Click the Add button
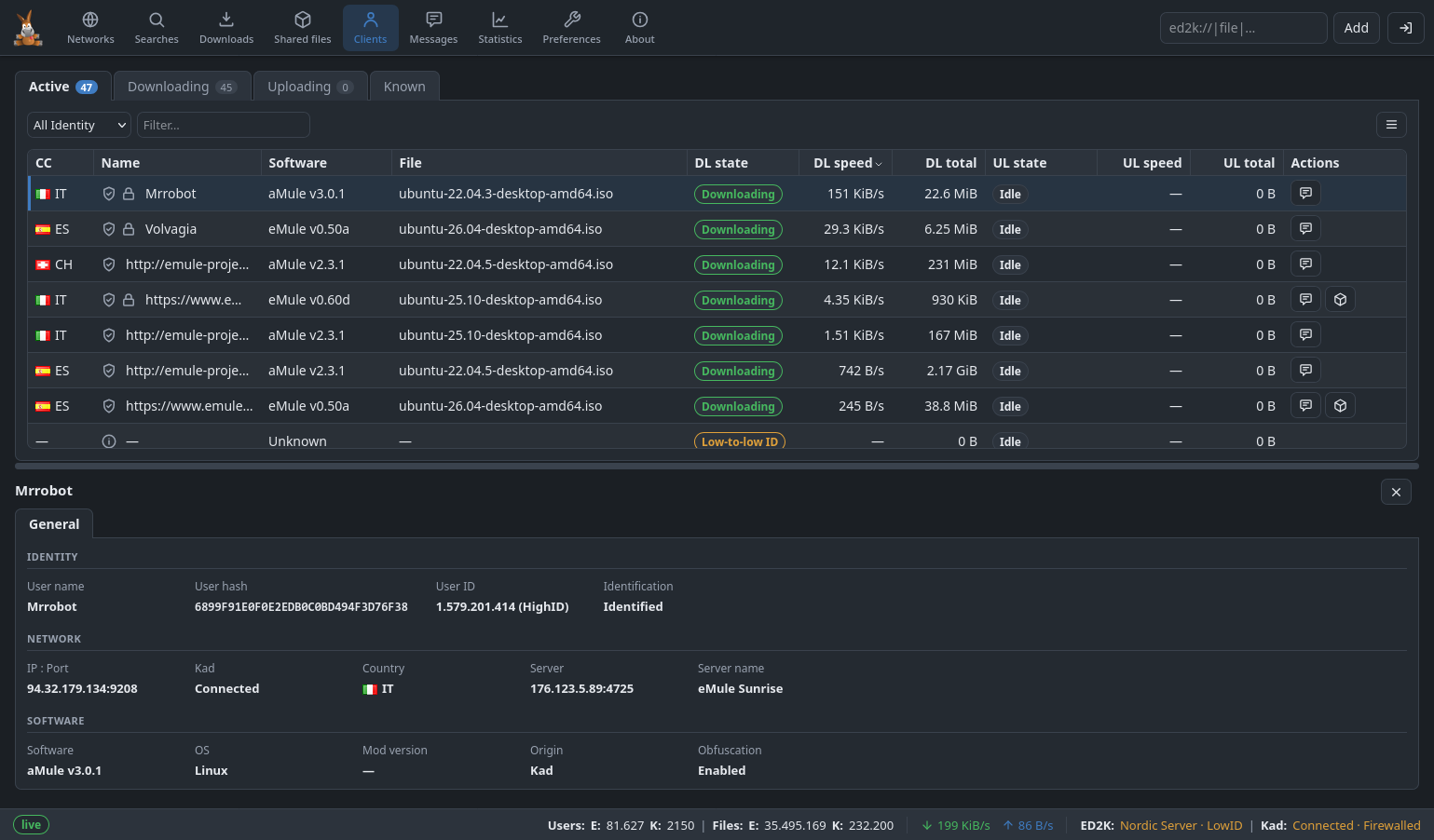Screen dimensions: 1434x840 coord(1356,28)
